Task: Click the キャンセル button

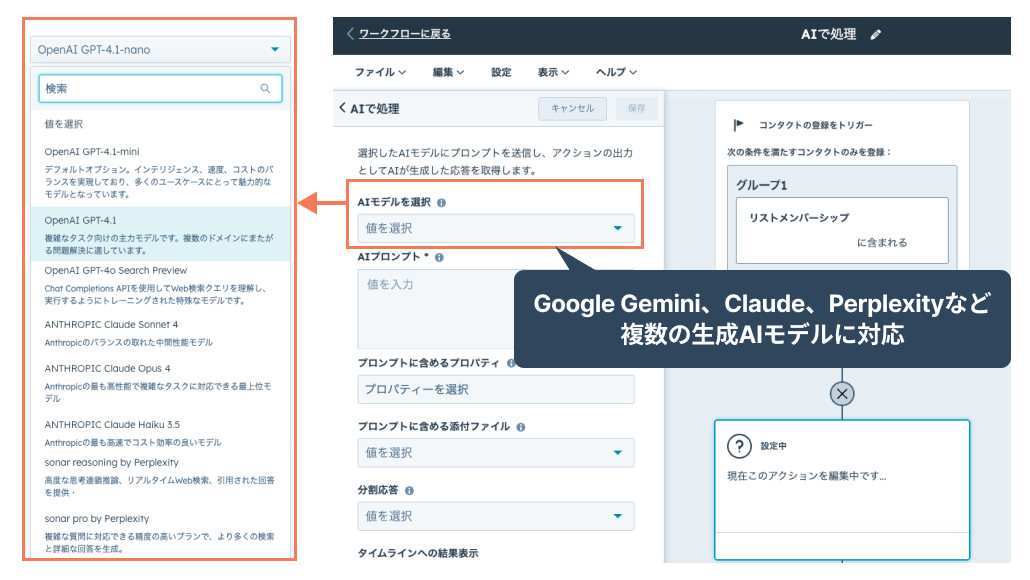Action: [572, 108]
